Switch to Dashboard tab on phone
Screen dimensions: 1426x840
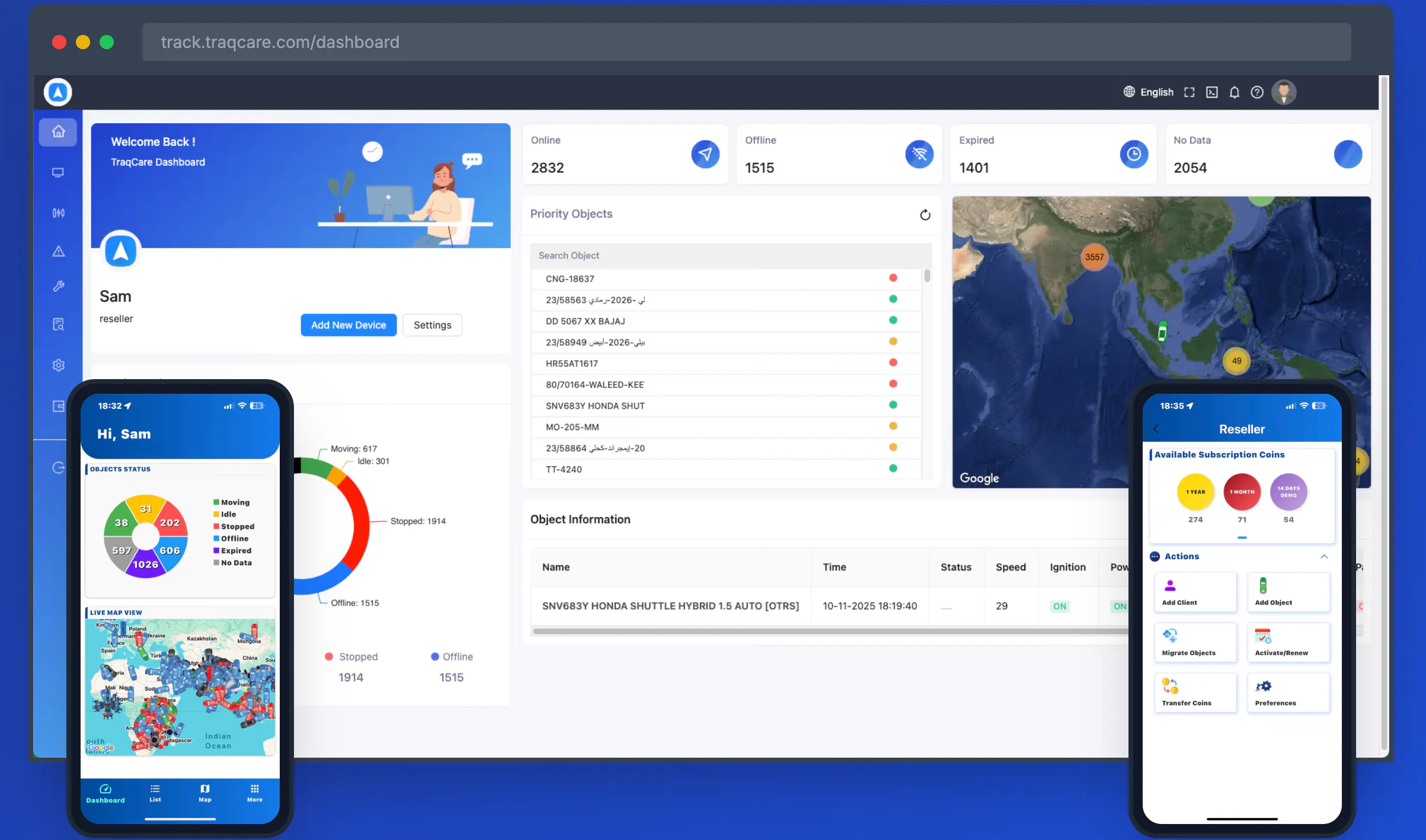[x=105, y=793]
